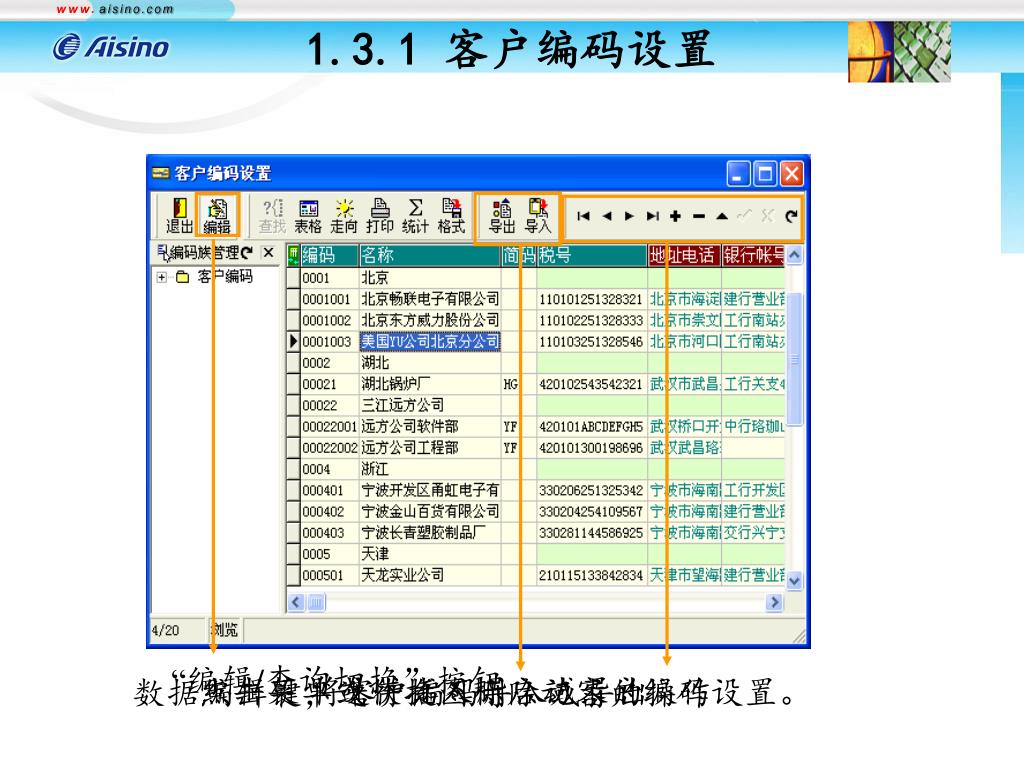Image resolution: width=1024 pixels, height=768 pixels.
Task: Click the 浏览 status bar indicator
Action: [x=225, y=630]
